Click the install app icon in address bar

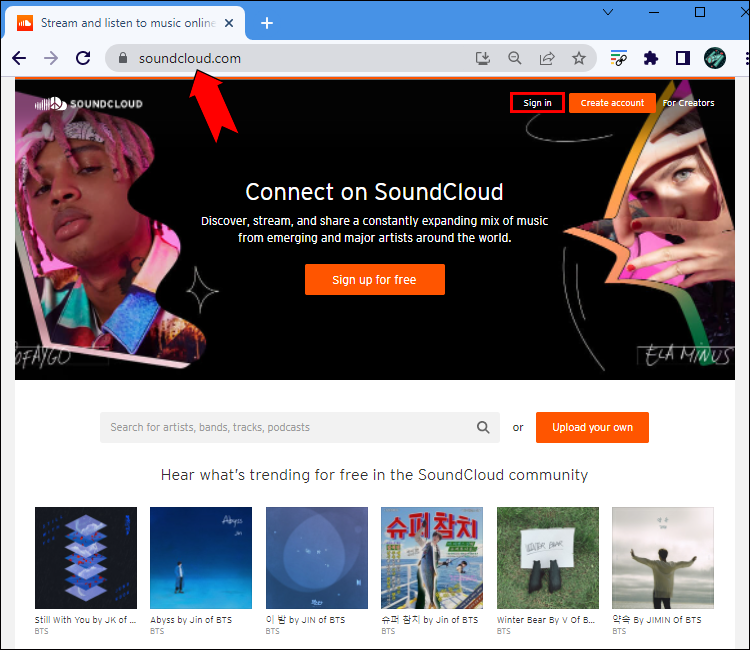[x=483, y=58]
